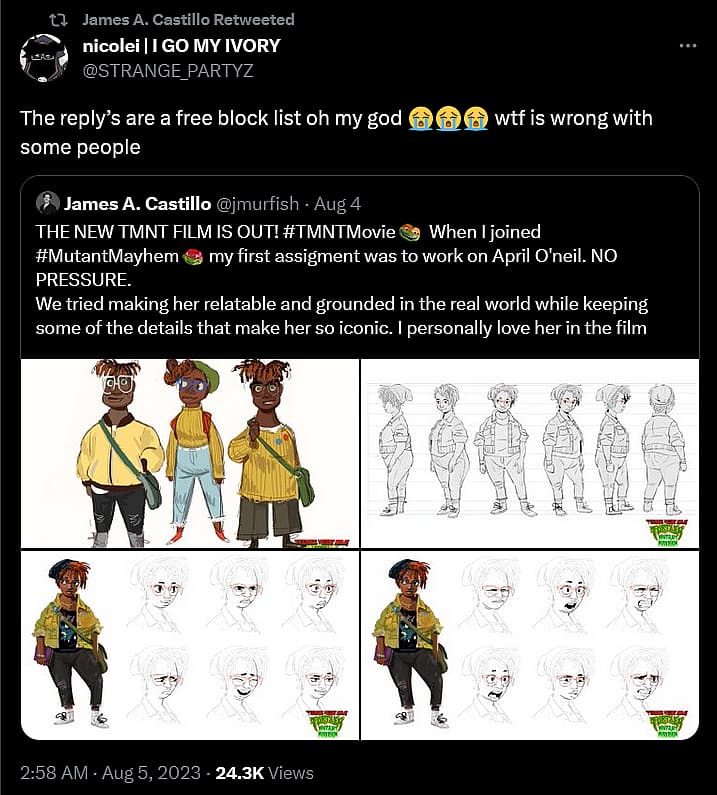
Task: Click the retweet icon beside Retweeted label
Action: click(x=58, y=20)
